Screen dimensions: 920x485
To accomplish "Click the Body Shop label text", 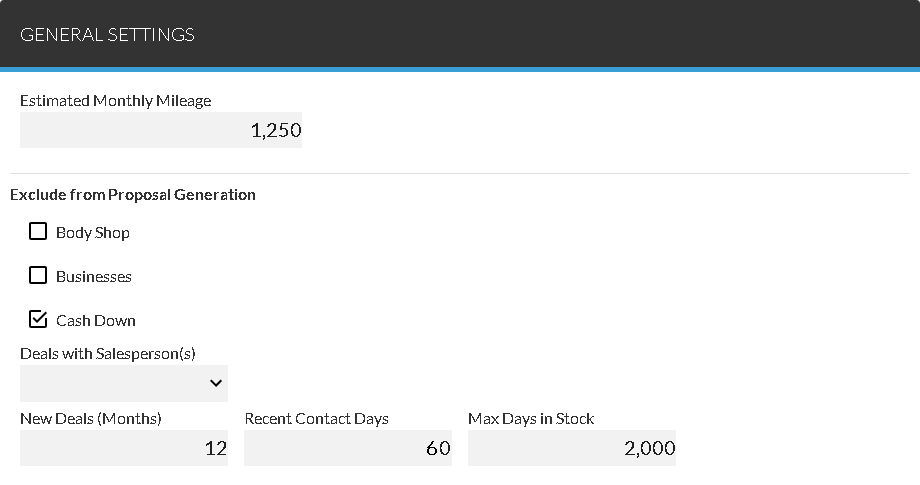I will [x=93, y=233].
